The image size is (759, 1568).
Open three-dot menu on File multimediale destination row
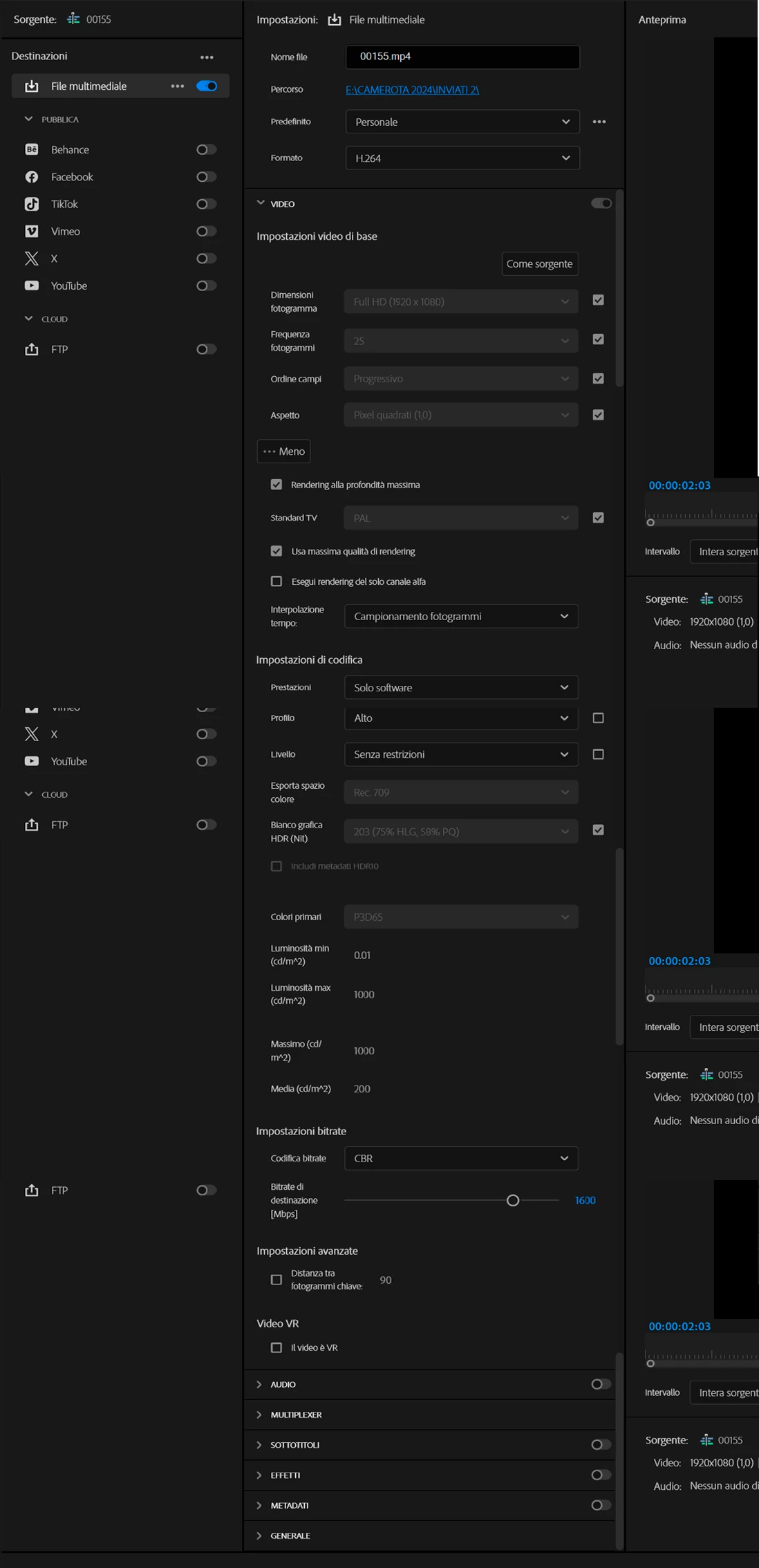pos(178,86)
